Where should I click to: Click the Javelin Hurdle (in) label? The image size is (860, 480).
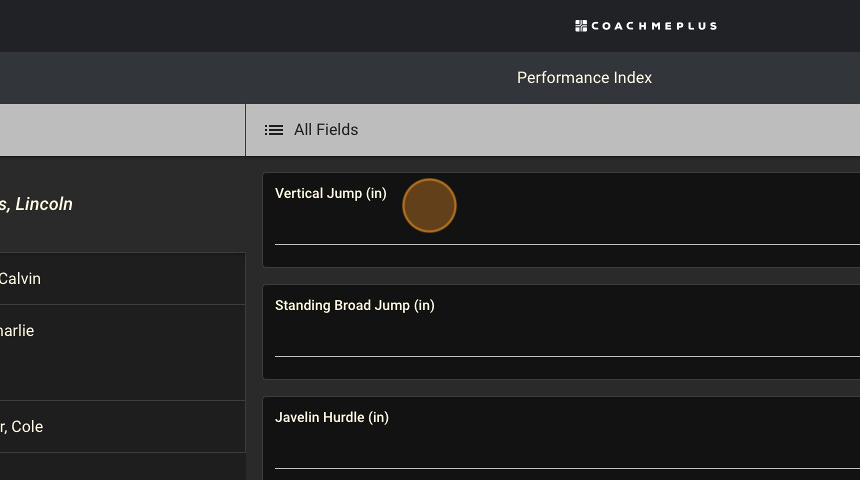click(332, 417)
